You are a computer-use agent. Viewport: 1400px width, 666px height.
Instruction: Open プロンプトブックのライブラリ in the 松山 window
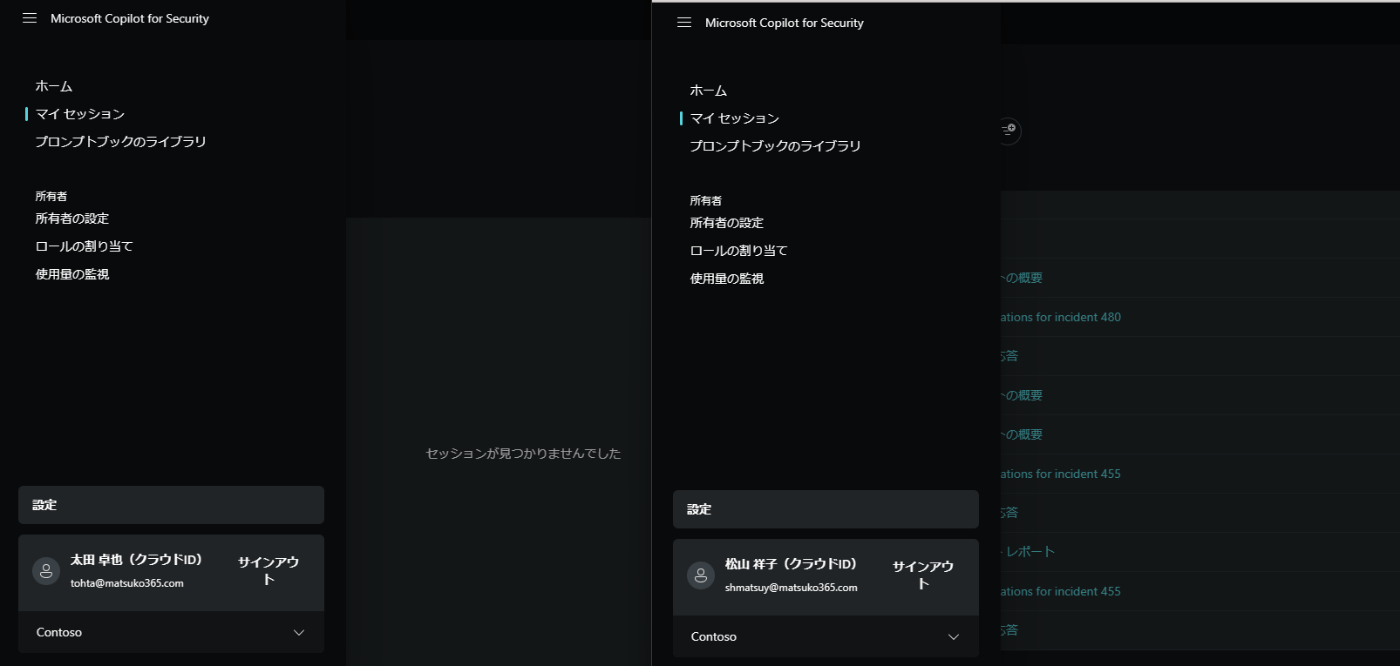pyautogui.click(x=775, y=146)
